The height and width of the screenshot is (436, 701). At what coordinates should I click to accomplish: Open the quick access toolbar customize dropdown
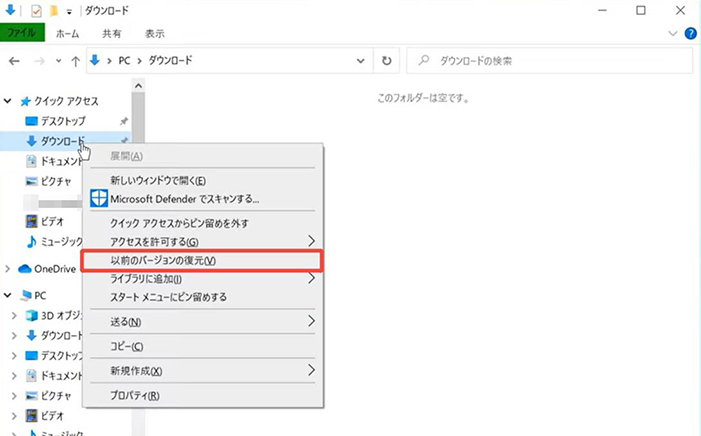coord(69,12)
